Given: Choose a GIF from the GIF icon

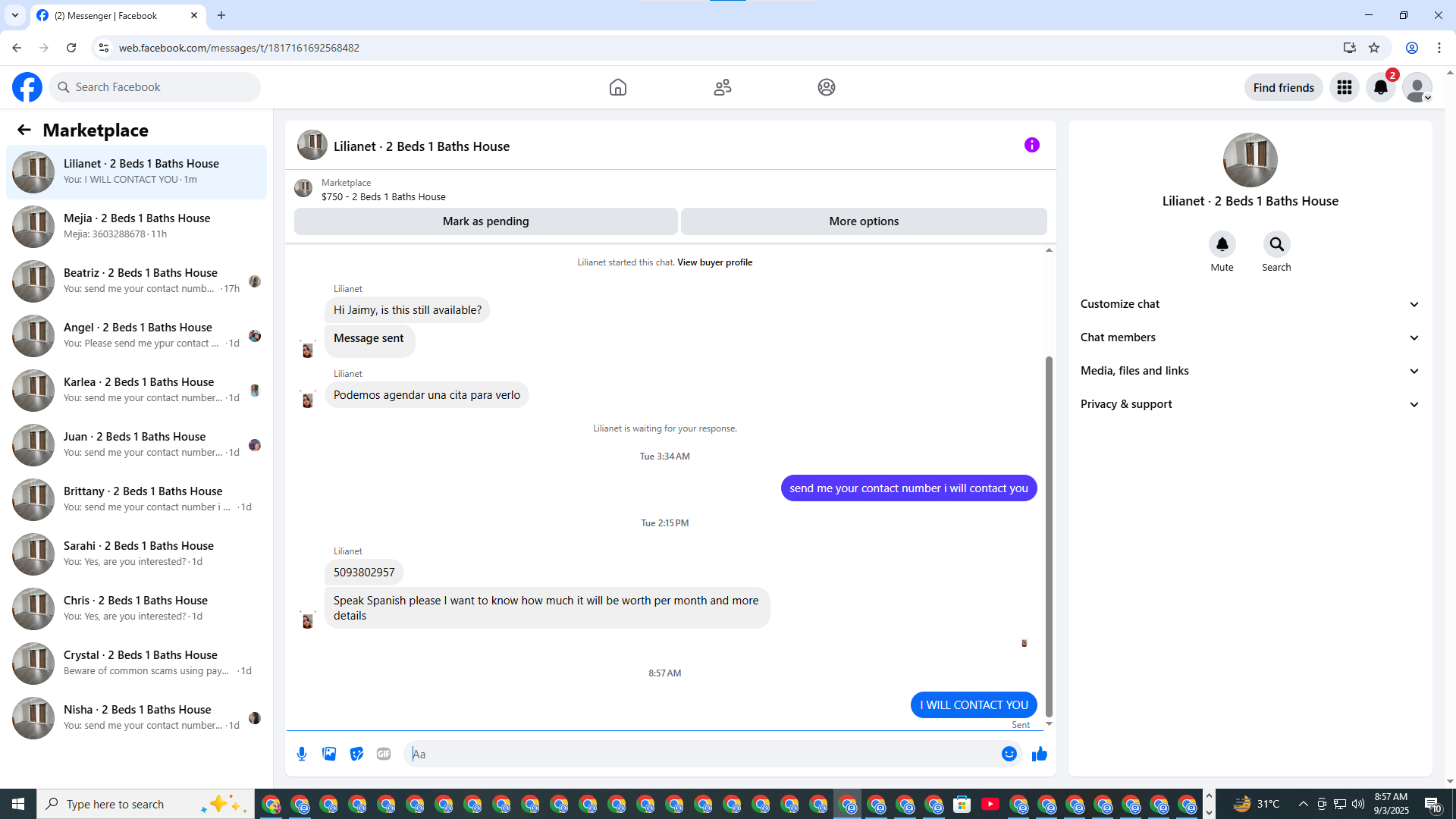Looking at the screenshot, I should pyautogui.click(x=384, y=754).
